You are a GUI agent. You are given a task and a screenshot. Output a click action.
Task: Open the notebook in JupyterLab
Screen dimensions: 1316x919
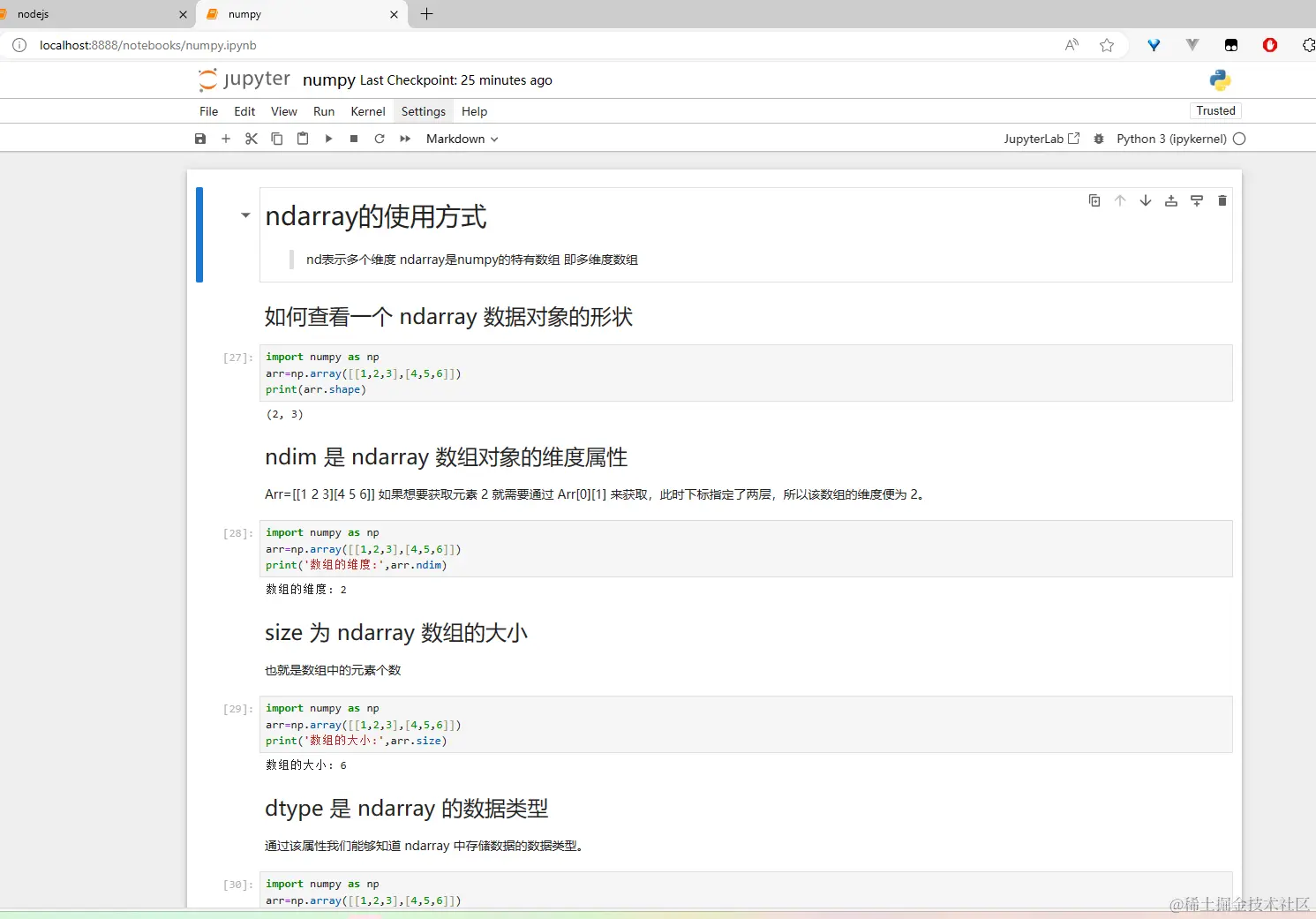point(1042,139)
